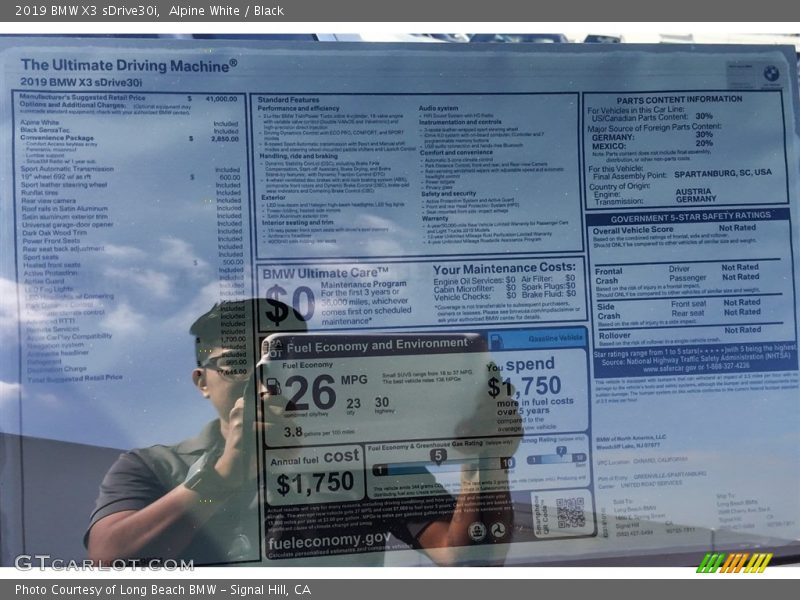Click '3.8 gallons per 100 miles' value
The width and height of the screenshot is (800, 600).
click(318, 432)
